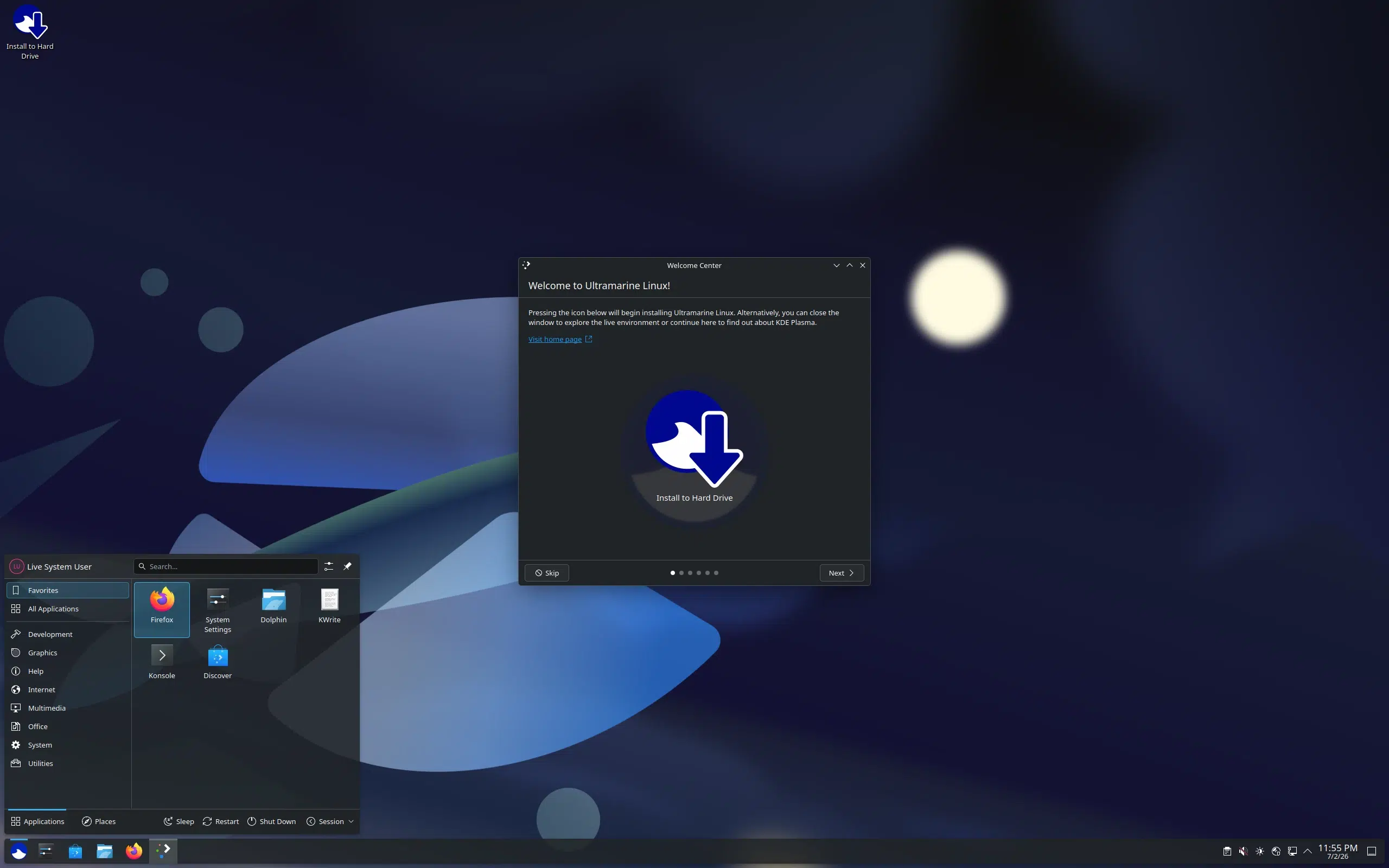
Task: Select the Favorites category
Action: pos(68,590)
